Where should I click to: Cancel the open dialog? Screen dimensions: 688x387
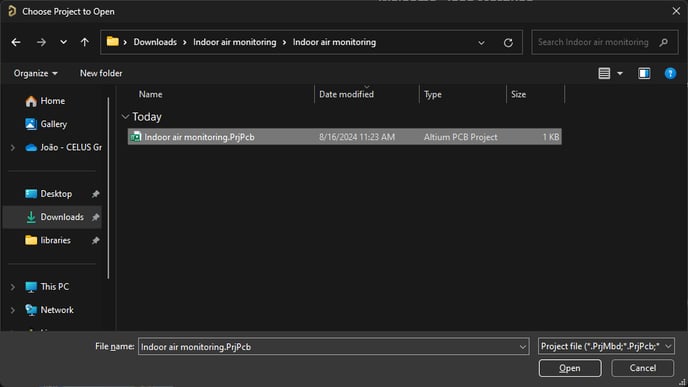pyautogui.click(x=642, y=368)
